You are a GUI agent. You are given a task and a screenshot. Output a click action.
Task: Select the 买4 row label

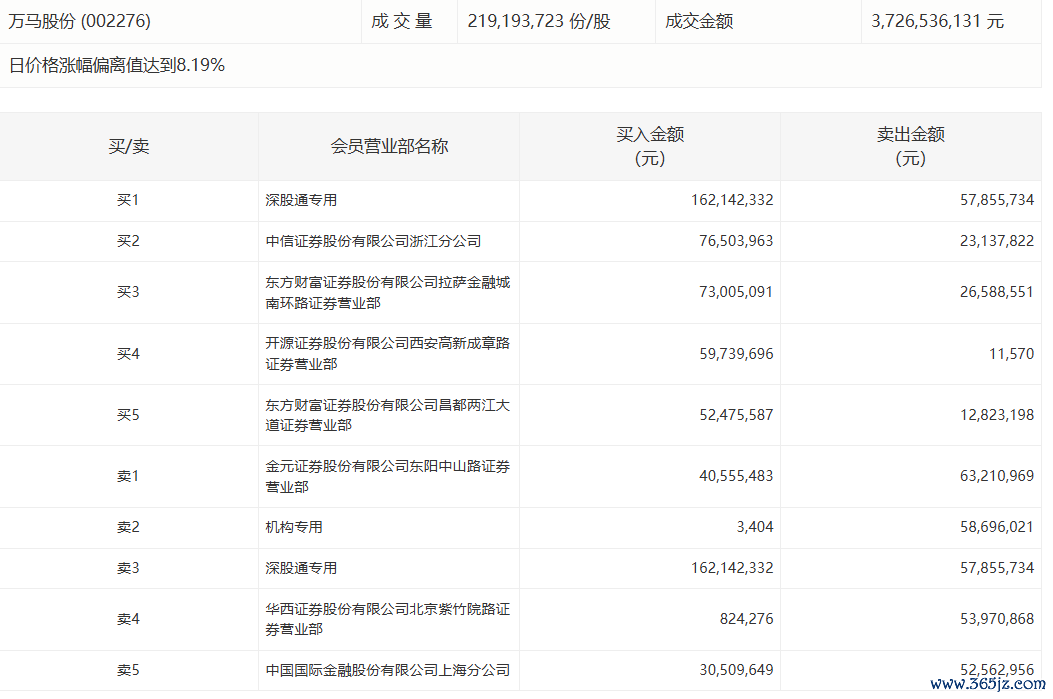[x=128, y=354]
